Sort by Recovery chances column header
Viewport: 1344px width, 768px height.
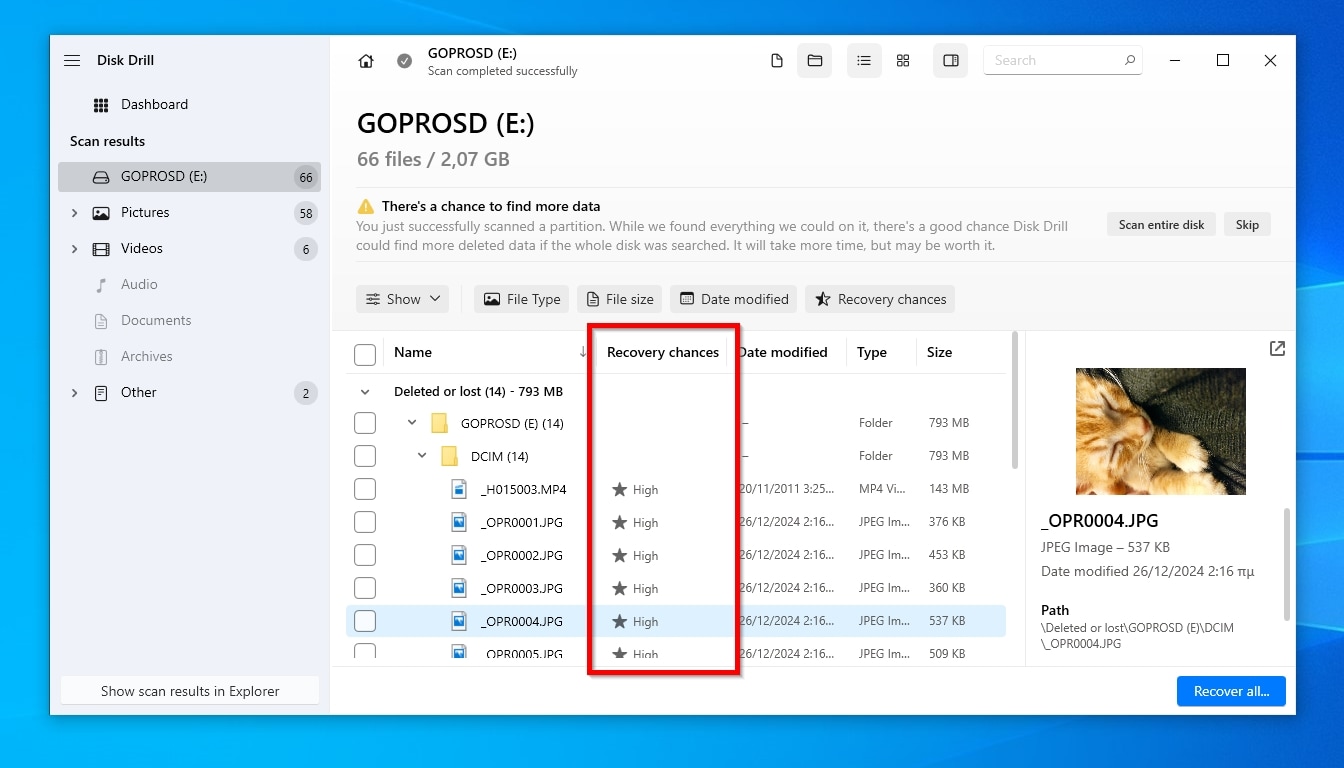point(662,352)
